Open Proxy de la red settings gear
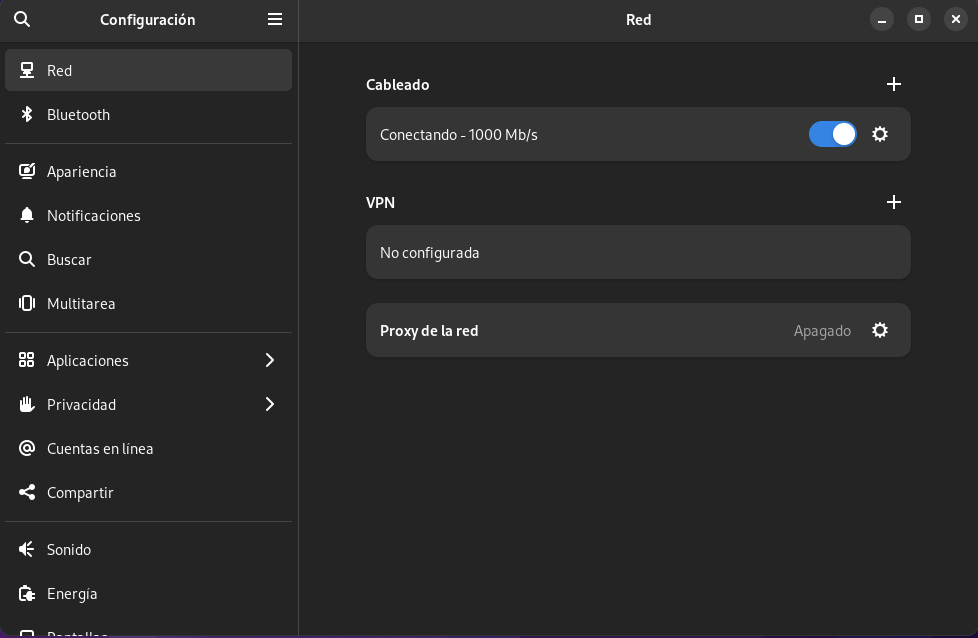This screenshot has height=638, width=978. [x=880, y=330]
